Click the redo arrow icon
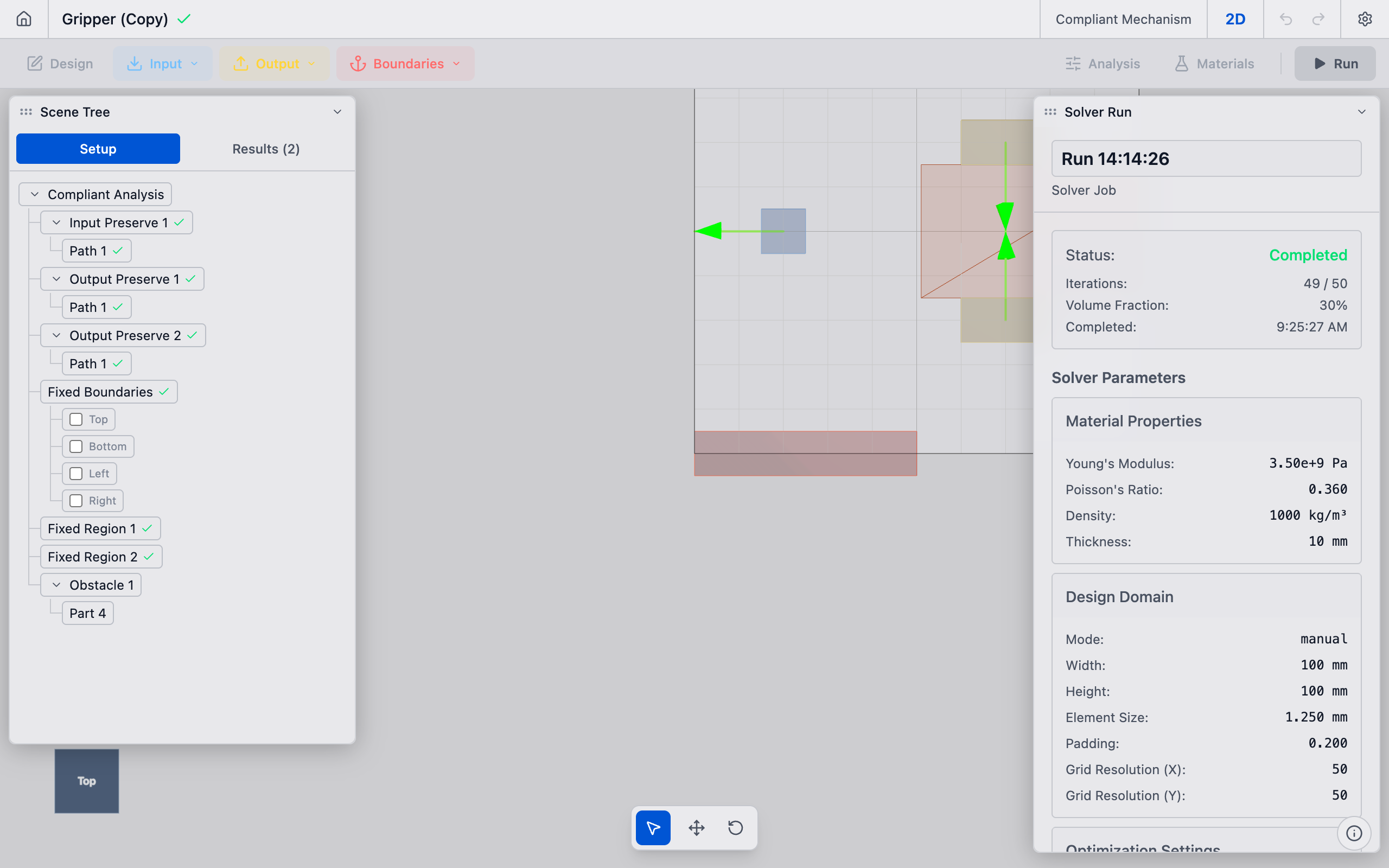The image size is (1389, 868). click(x=1318, y=19)
